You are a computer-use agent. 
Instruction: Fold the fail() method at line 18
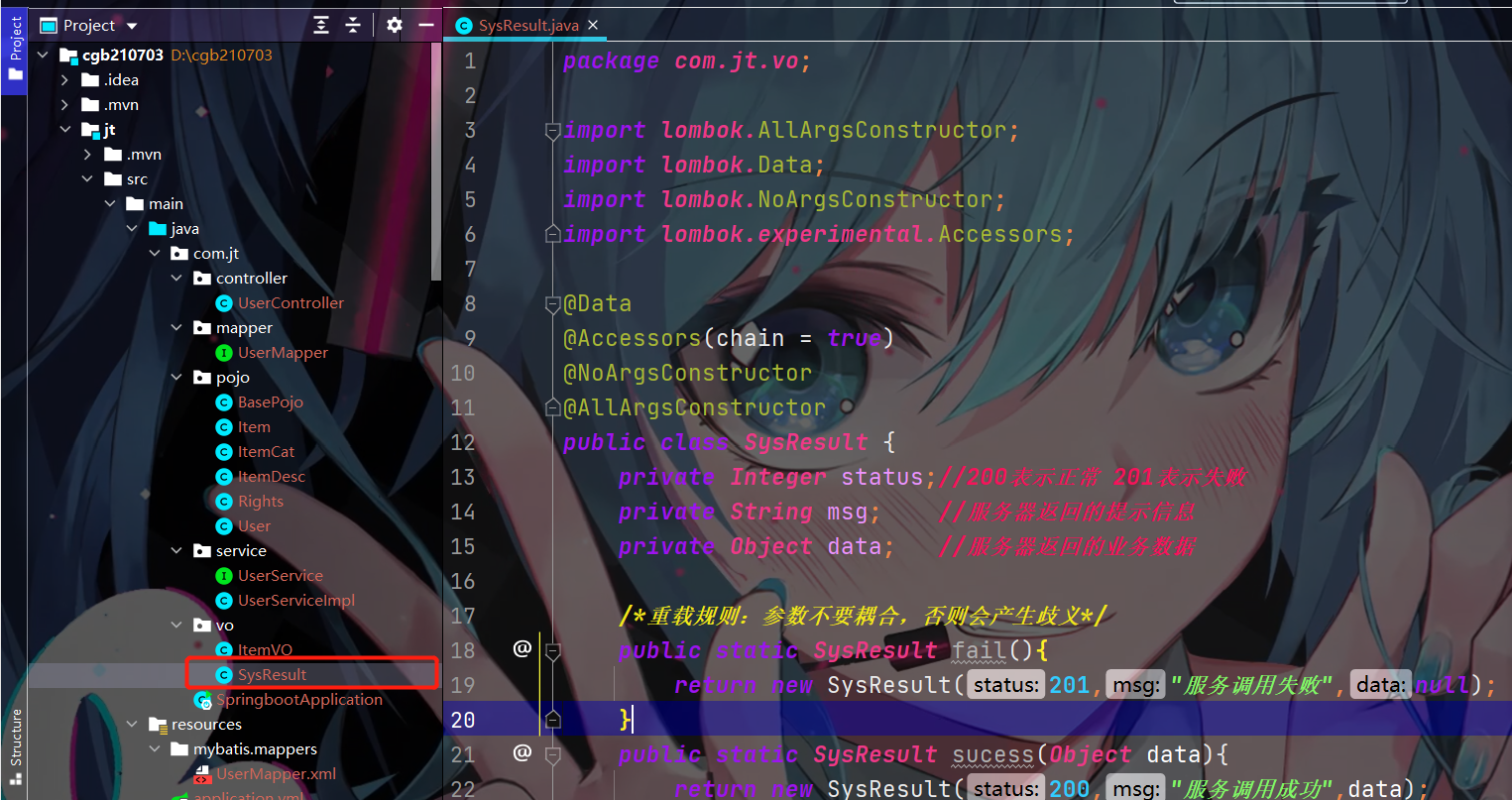click(x=553, y=650)
